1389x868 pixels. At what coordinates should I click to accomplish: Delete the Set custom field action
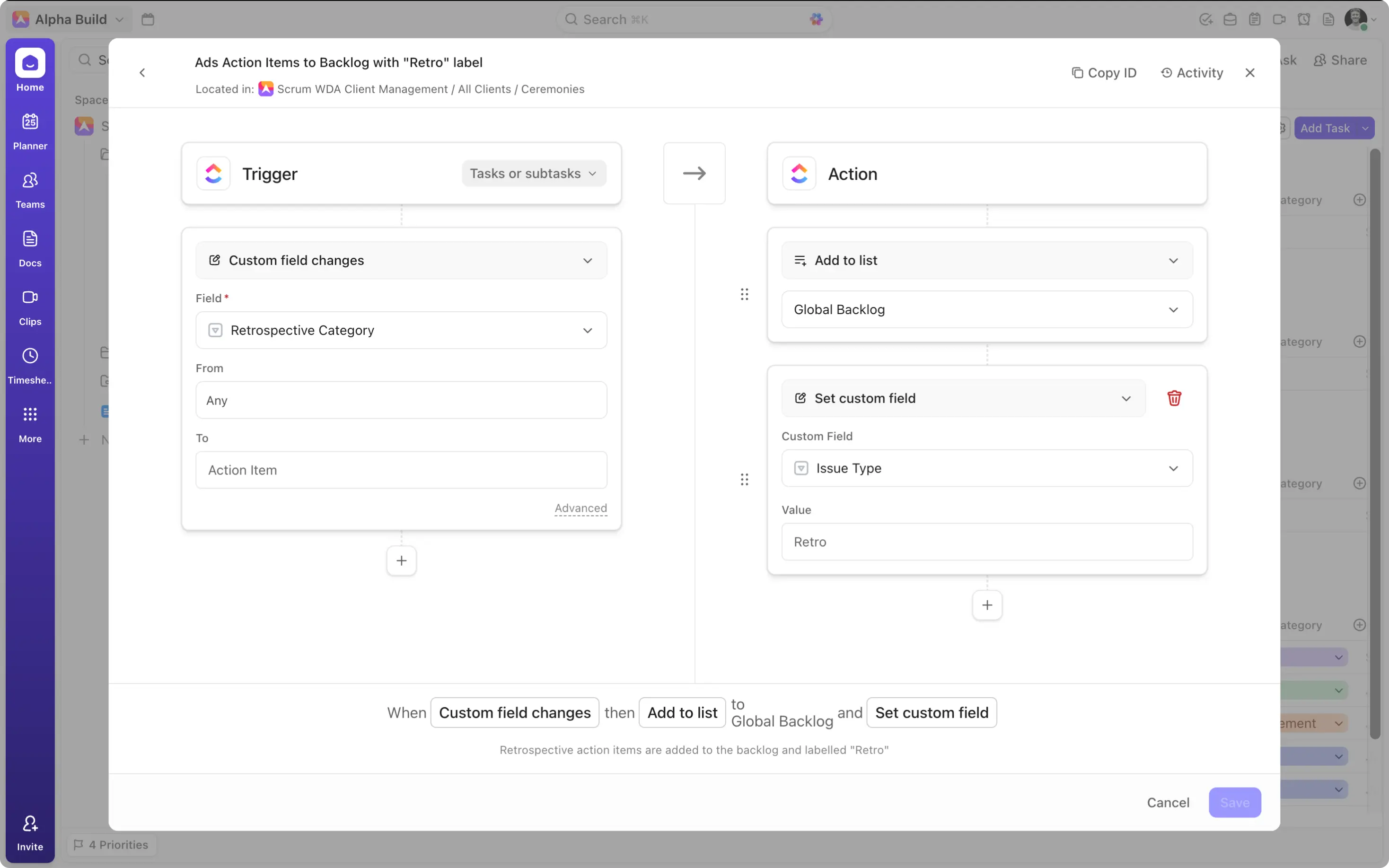pos(1174,398)
